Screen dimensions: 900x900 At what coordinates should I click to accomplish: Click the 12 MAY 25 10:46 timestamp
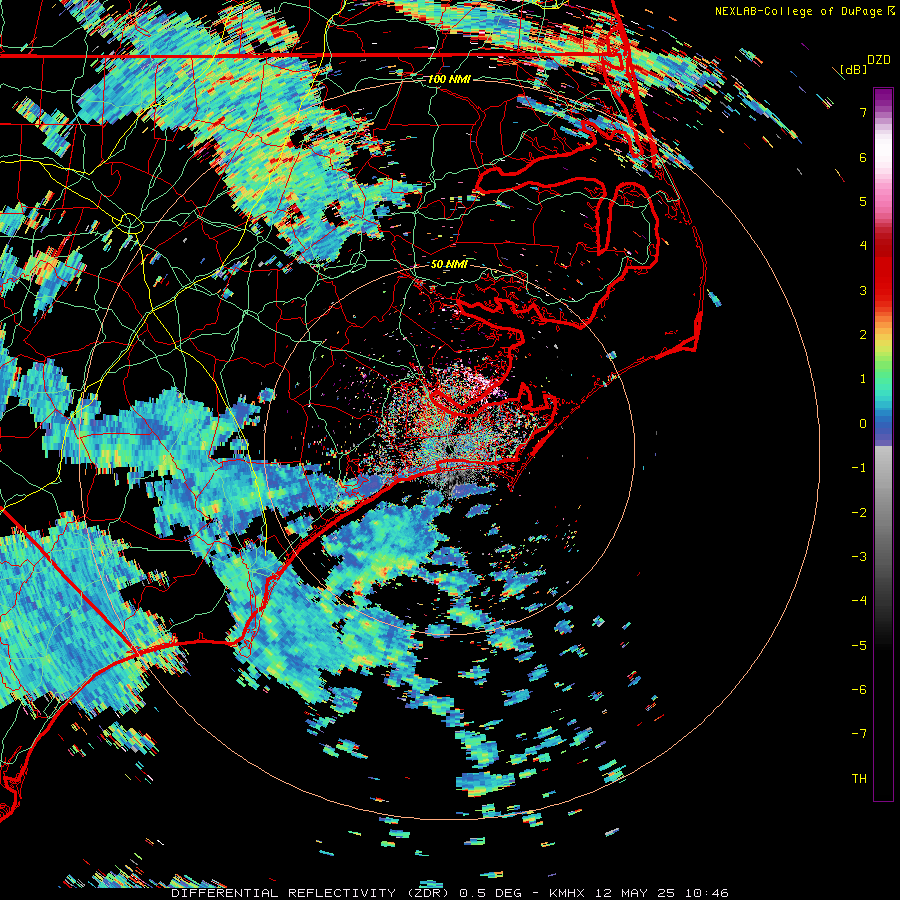click(x=660, y=893)
